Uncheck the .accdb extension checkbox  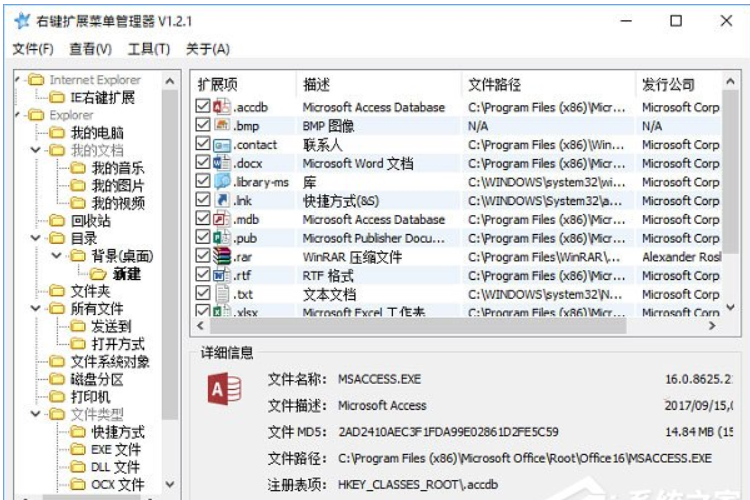click(203, 106)
